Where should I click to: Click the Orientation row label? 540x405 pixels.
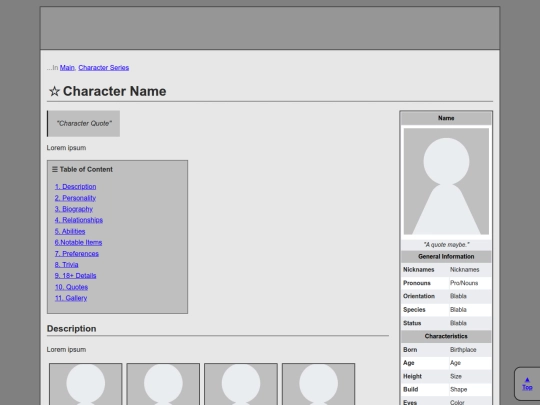click(x=419, y=296)
